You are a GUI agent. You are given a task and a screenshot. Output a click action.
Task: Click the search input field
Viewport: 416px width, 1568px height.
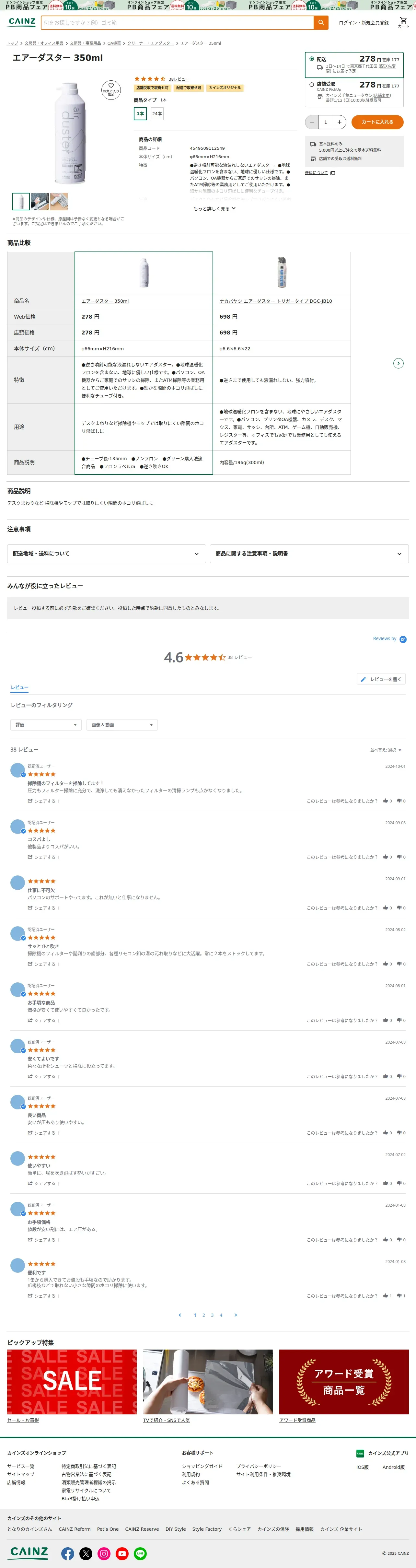click(x=177, y=22)
